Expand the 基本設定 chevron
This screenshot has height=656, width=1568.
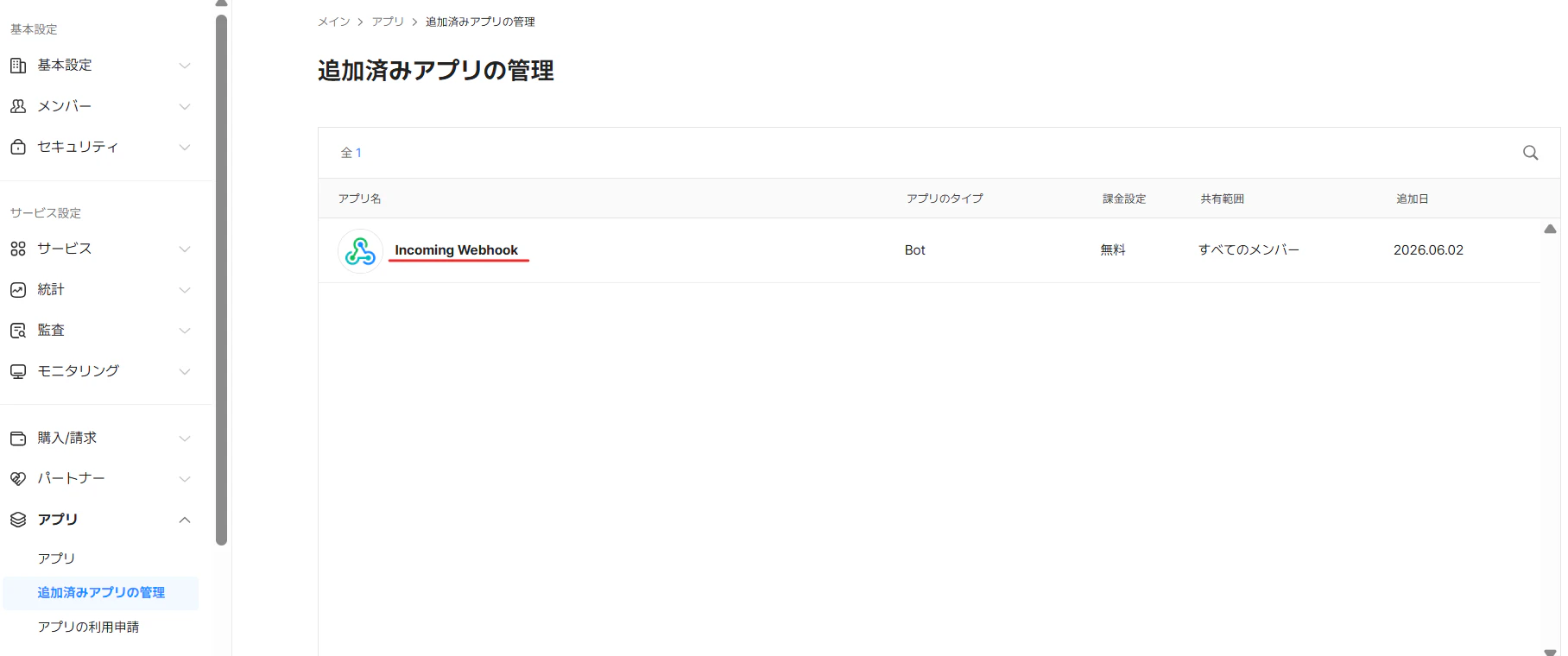click(x=185, y=66)
